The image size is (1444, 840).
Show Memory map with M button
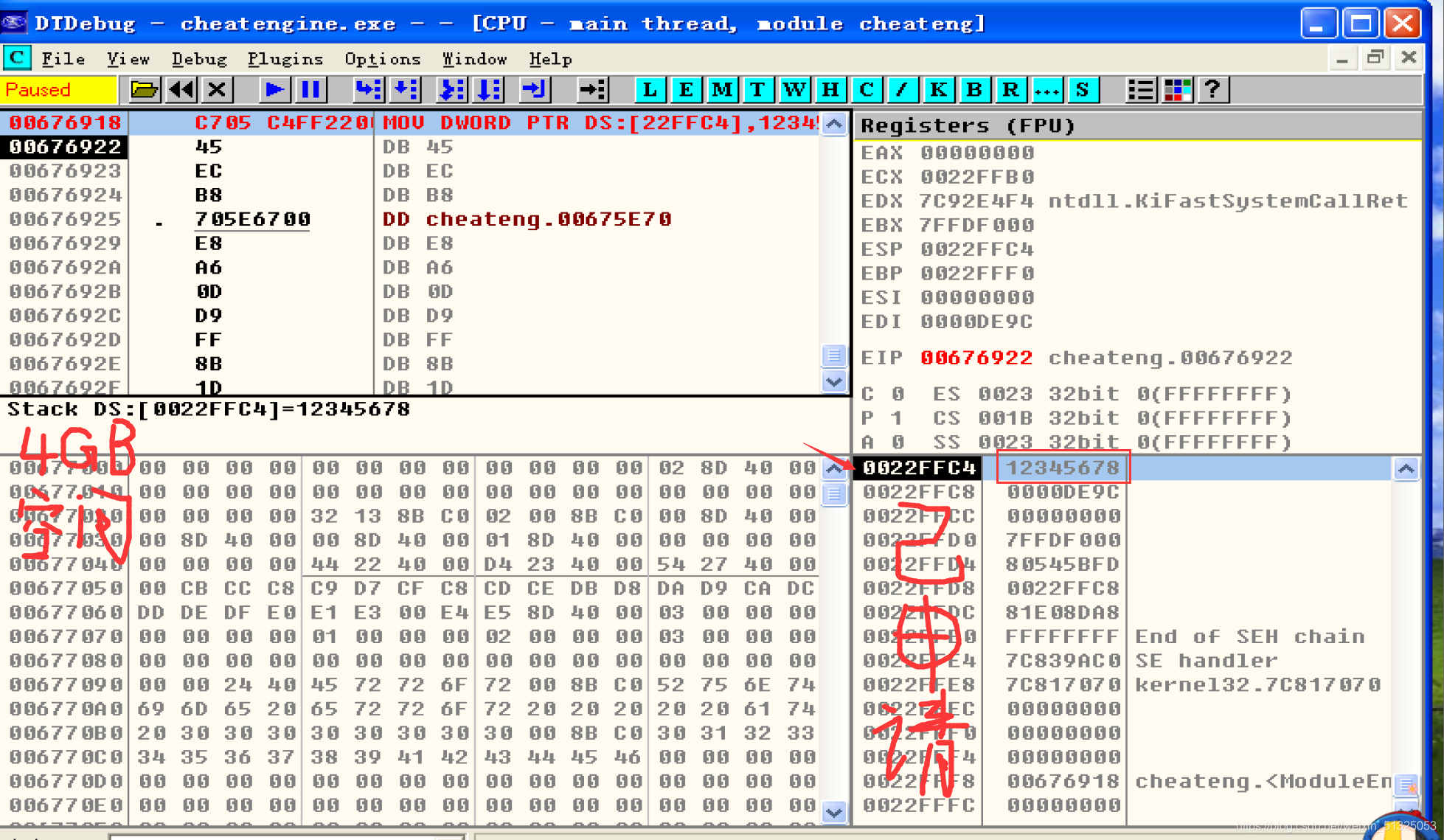(722, 90)
